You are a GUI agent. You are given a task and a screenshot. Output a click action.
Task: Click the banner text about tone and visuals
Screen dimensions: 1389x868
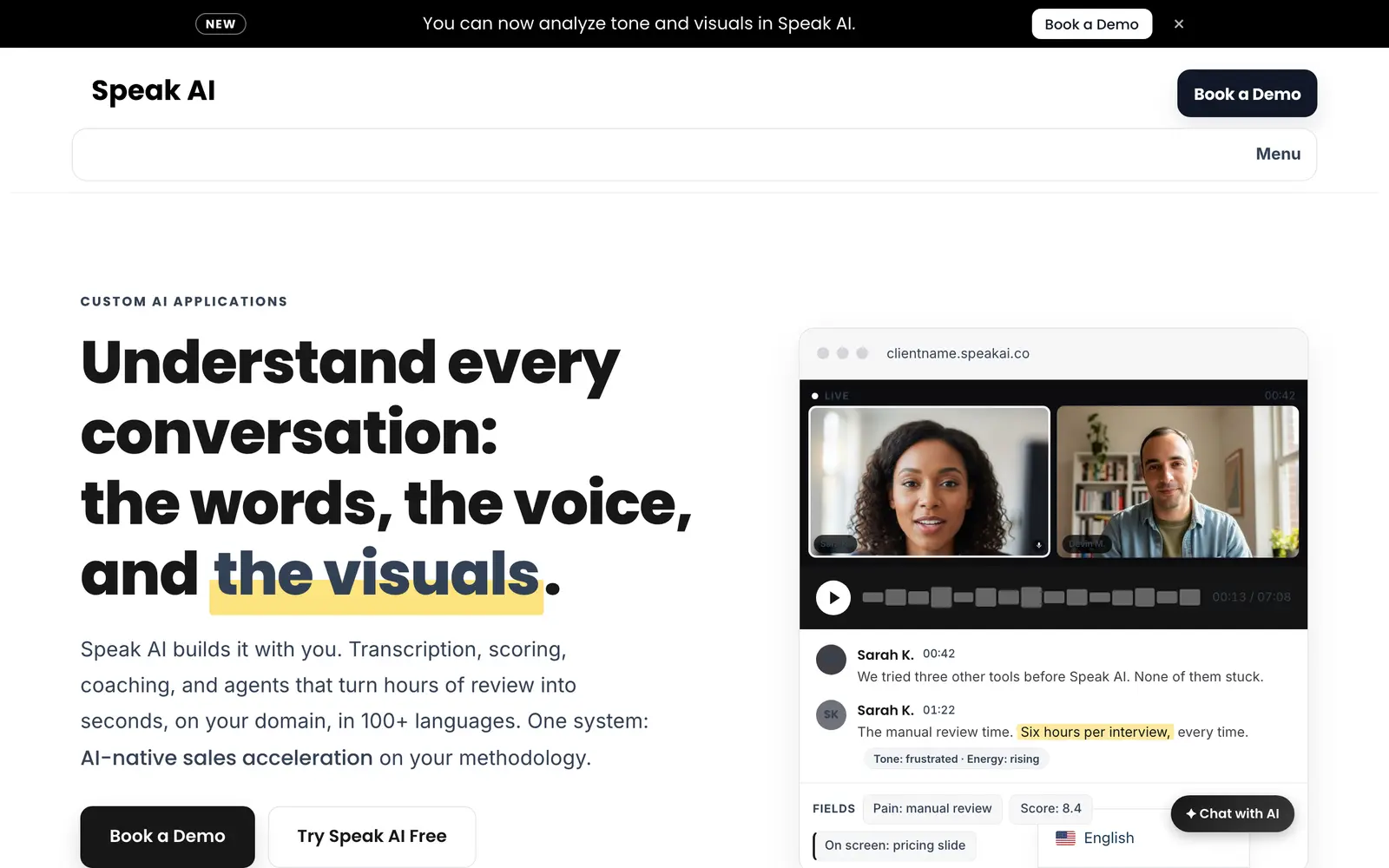[x=639, y=23]
